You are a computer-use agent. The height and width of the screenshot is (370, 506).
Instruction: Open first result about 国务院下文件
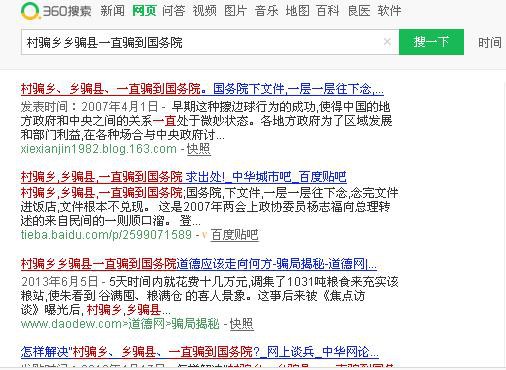click(x=202, y=89)
